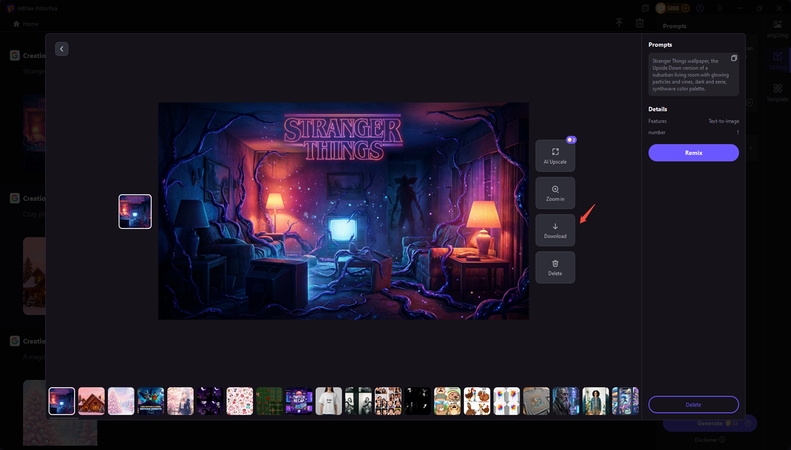This screenshot has height=450, width=791.
Task: Click the export upload arrow in the background toolbar
Action: 619,23
